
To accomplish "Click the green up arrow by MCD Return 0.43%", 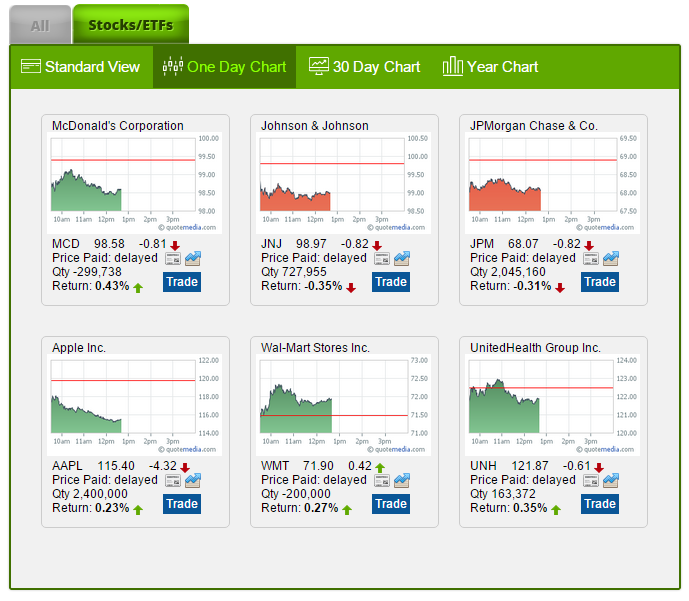I will tap(138, 288).
